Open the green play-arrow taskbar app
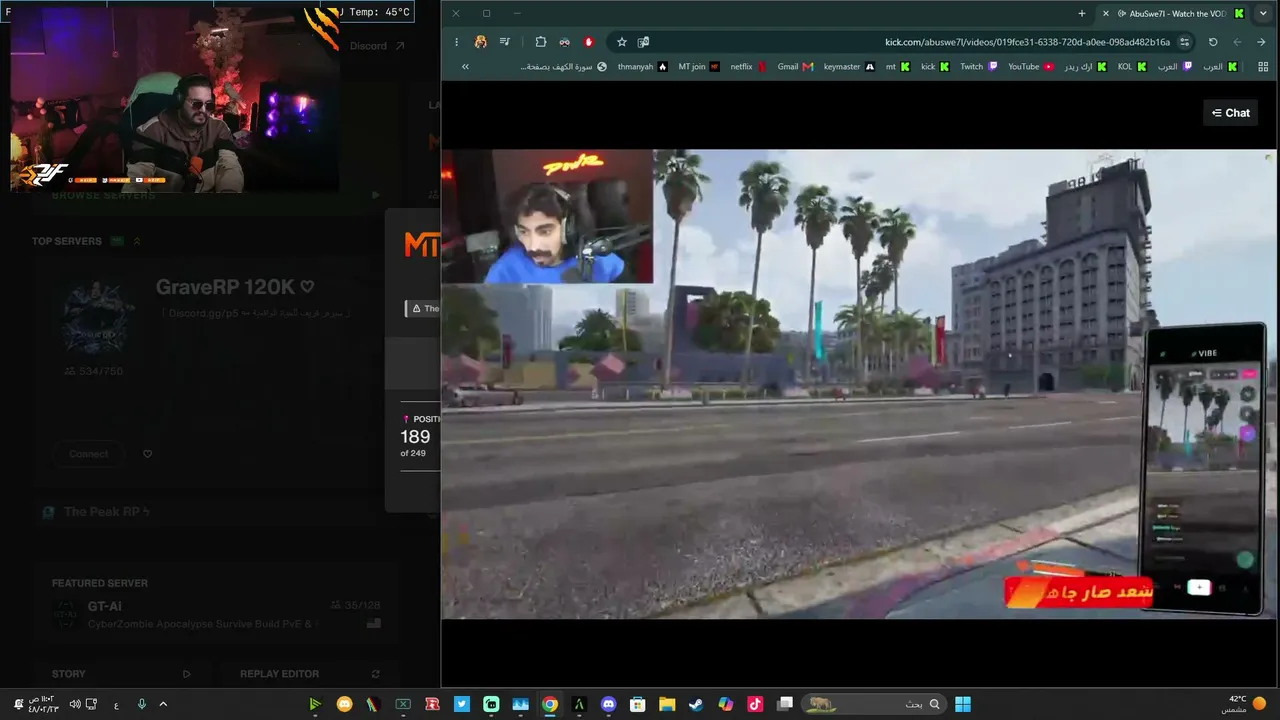1280x720 pixels. [315, 704]
